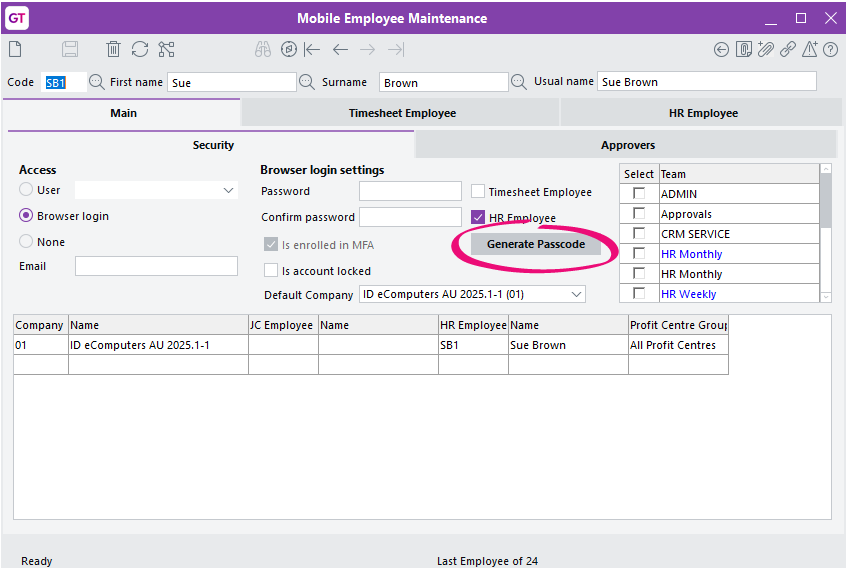The image size is (847, 569).
Task: Click the circled back arrow icon
Action: (721, 50)
